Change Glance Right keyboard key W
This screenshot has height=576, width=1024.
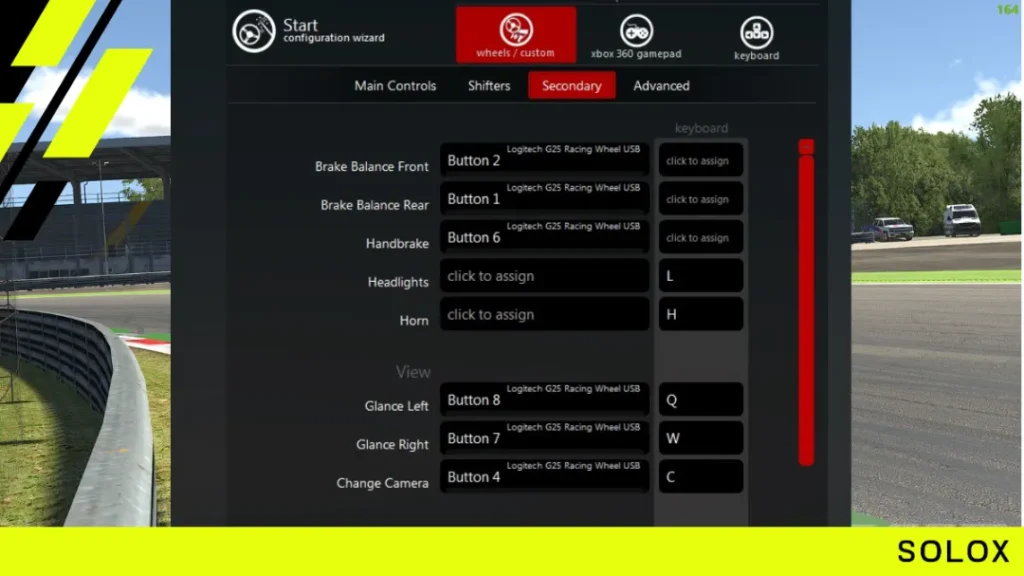pos(701,438)
